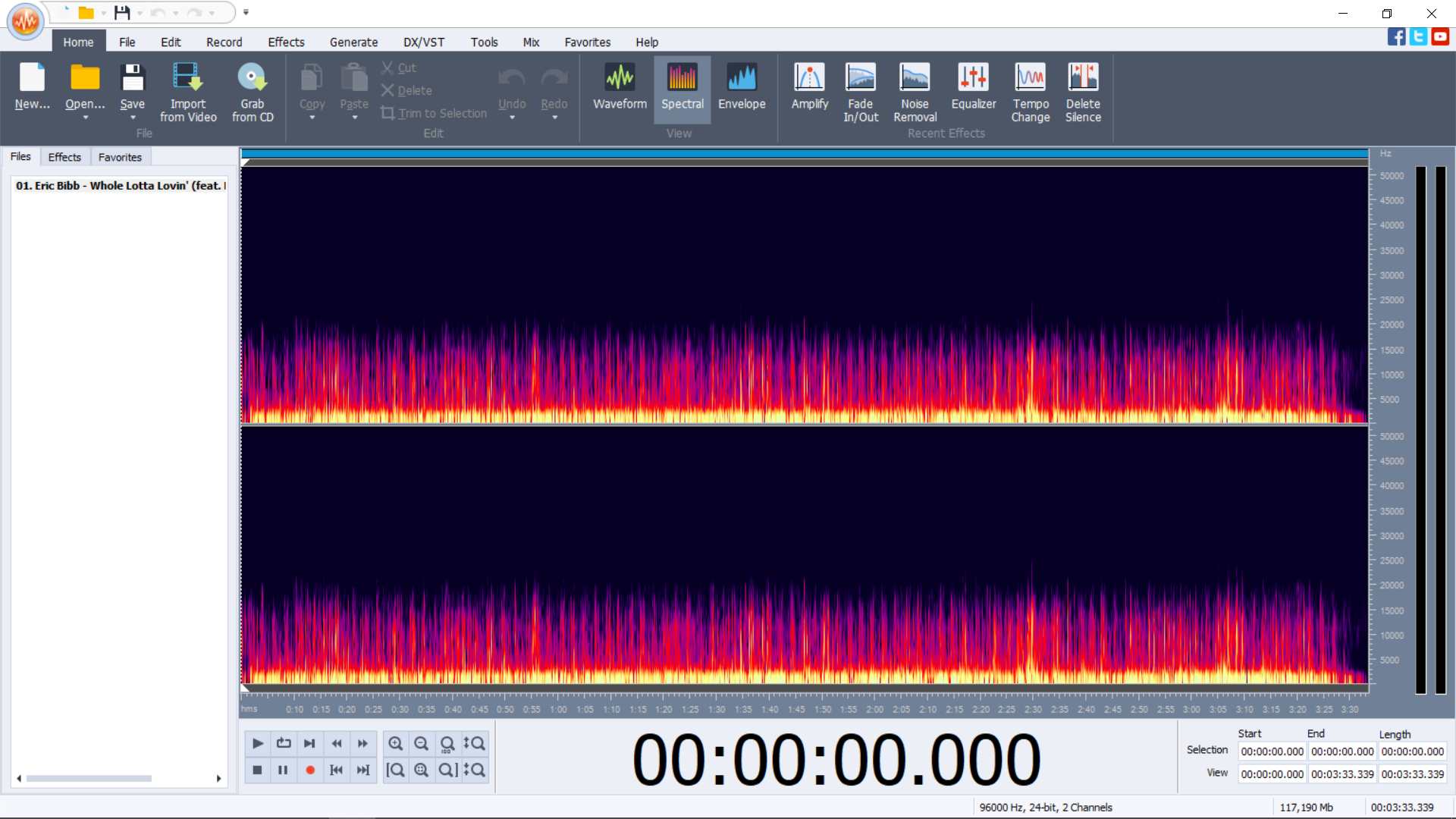Click the Selection Start time field
The width and height of the screenshot is (1456, 819).
tap(1272, 752)
